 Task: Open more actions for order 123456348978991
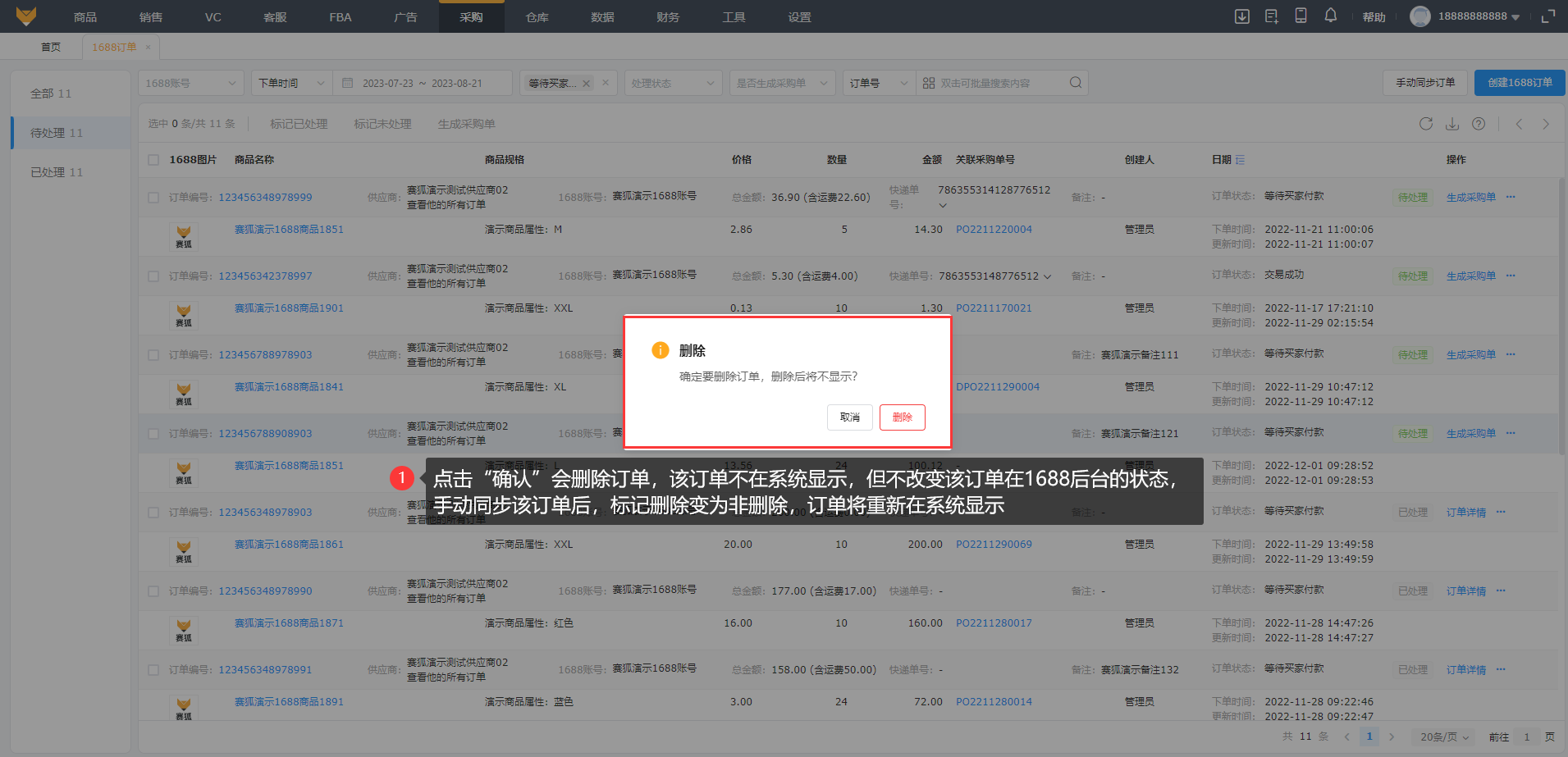click(x=1501, y=669)
